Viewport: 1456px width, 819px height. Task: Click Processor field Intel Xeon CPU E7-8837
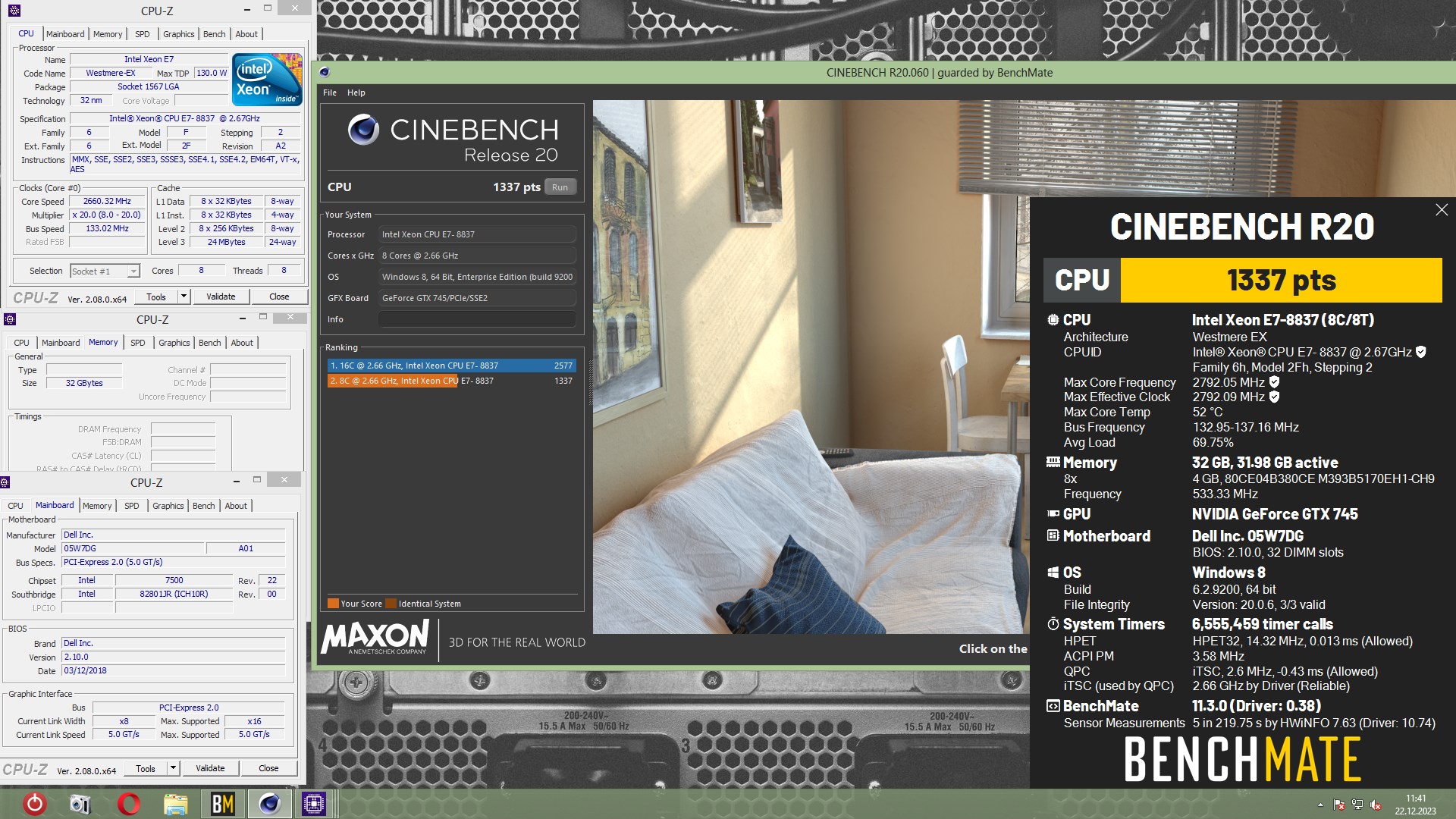coord(477,234)
